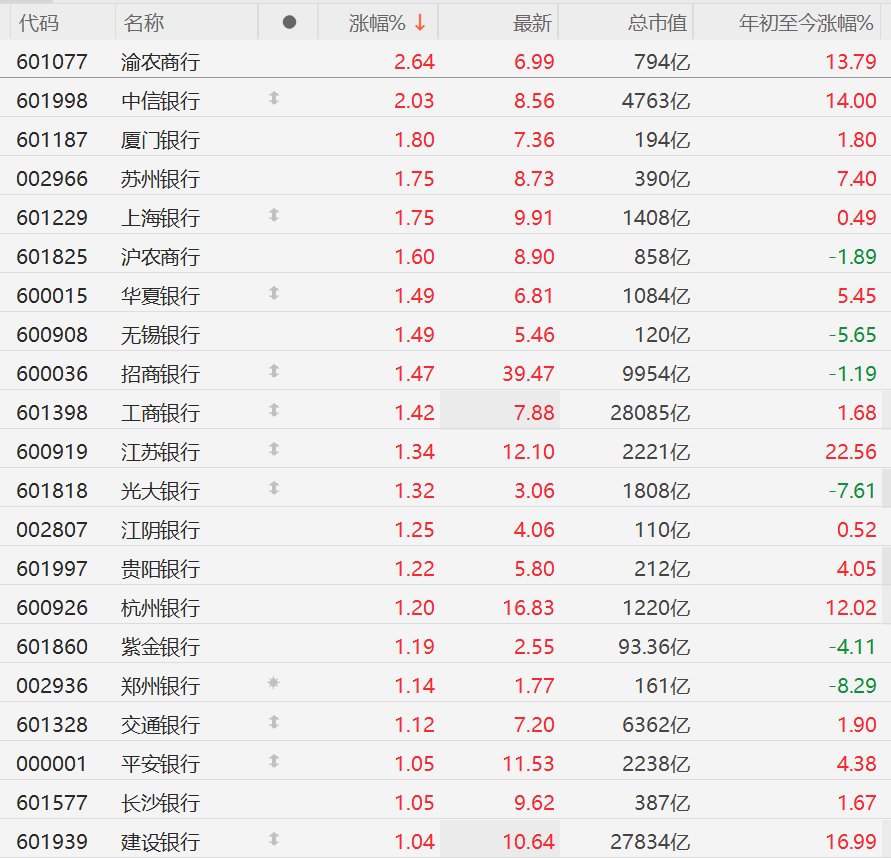This screenshot has height=858, width=891.
Task: Open 厦门银行 stock name
Action: pyautogui.click(x=160, y=140)
